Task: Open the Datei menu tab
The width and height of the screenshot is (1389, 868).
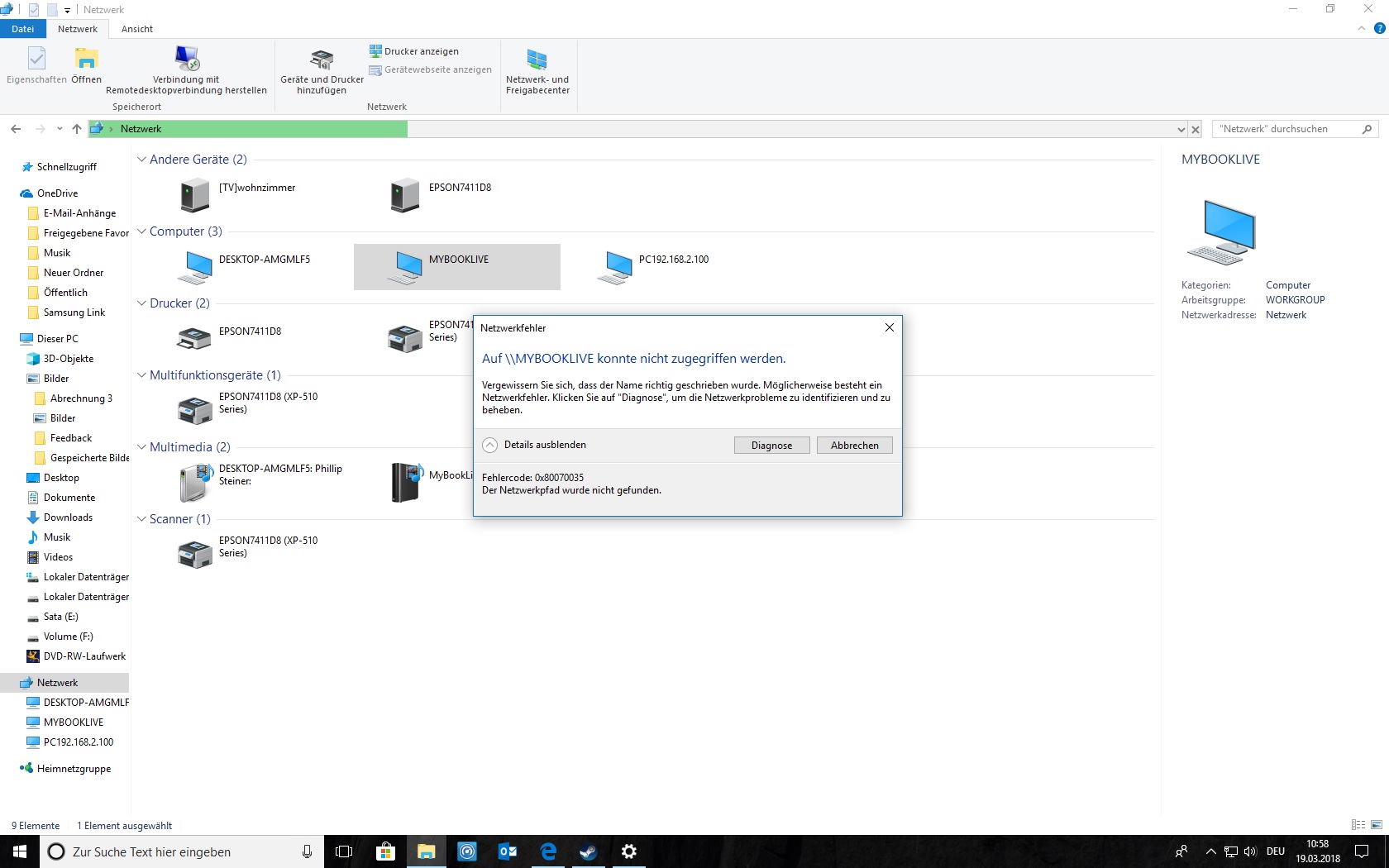Action: point(23,29)
